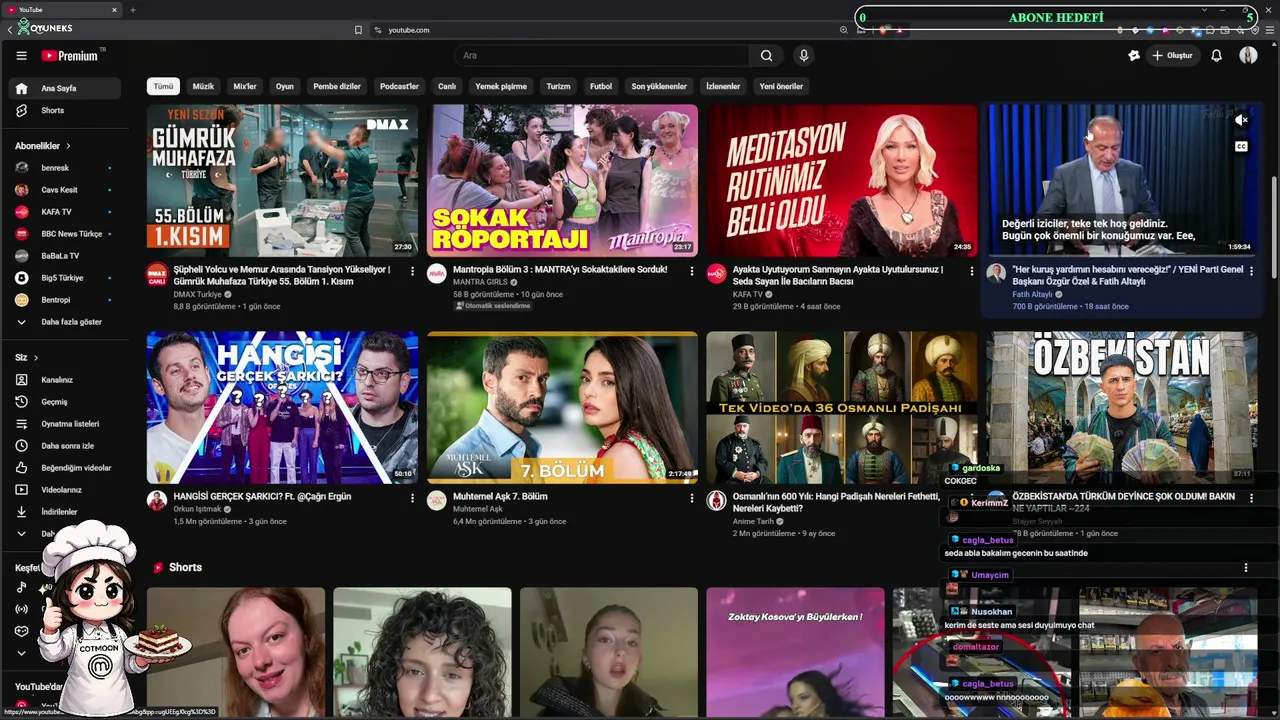Viewport: 1280px width, 720px height.
Task: Open options for Muhtemel Aşk 7. Bölüm
Action: [691, 498]
